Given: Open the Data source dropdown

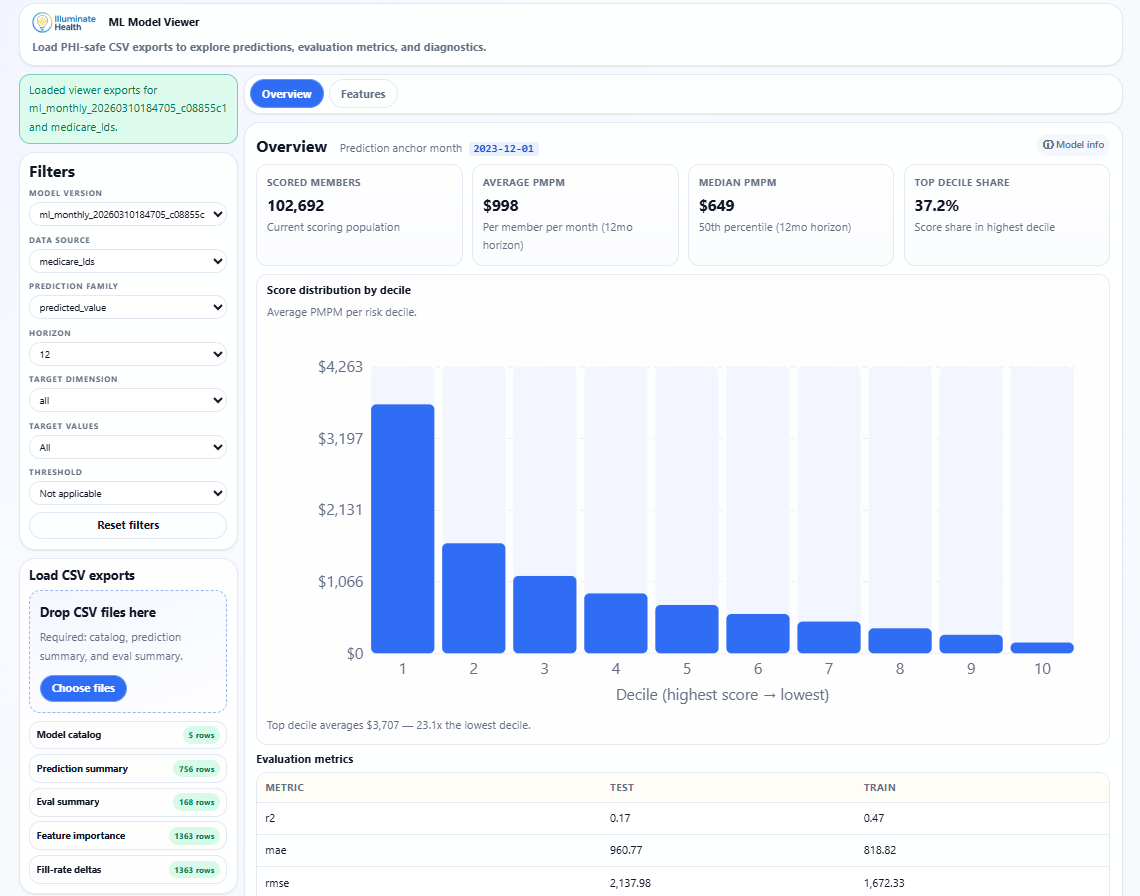Looking at the screenshot, I should point(127,260).
